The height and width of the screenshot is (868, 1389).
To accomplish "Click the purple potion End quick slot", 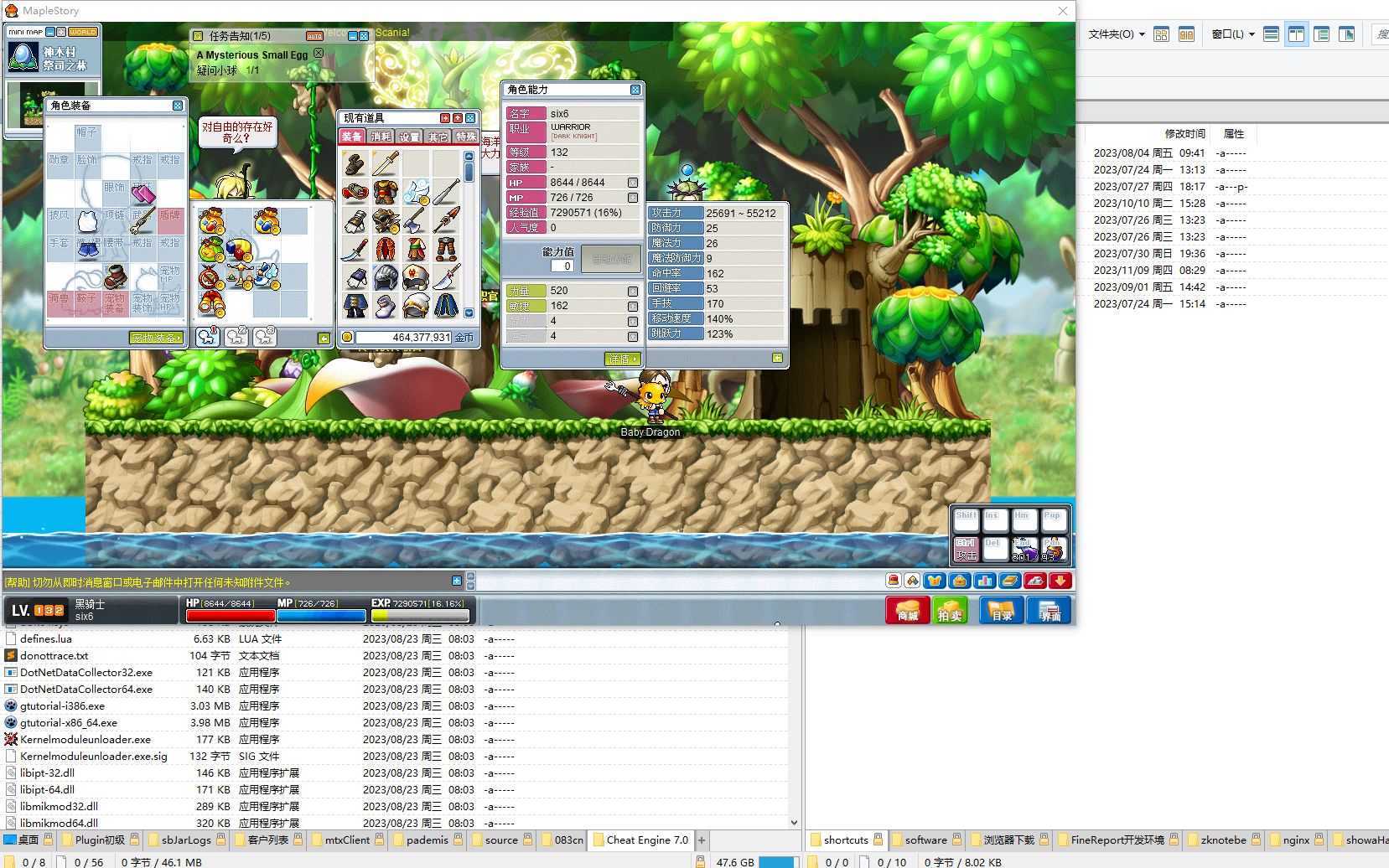I will [x=1024, y=549].
